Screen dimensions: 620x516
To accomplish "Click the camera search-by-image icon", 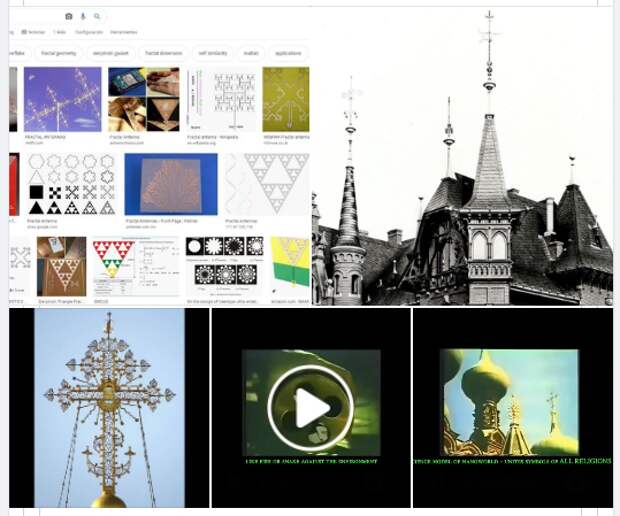I will tap(69, 16).
